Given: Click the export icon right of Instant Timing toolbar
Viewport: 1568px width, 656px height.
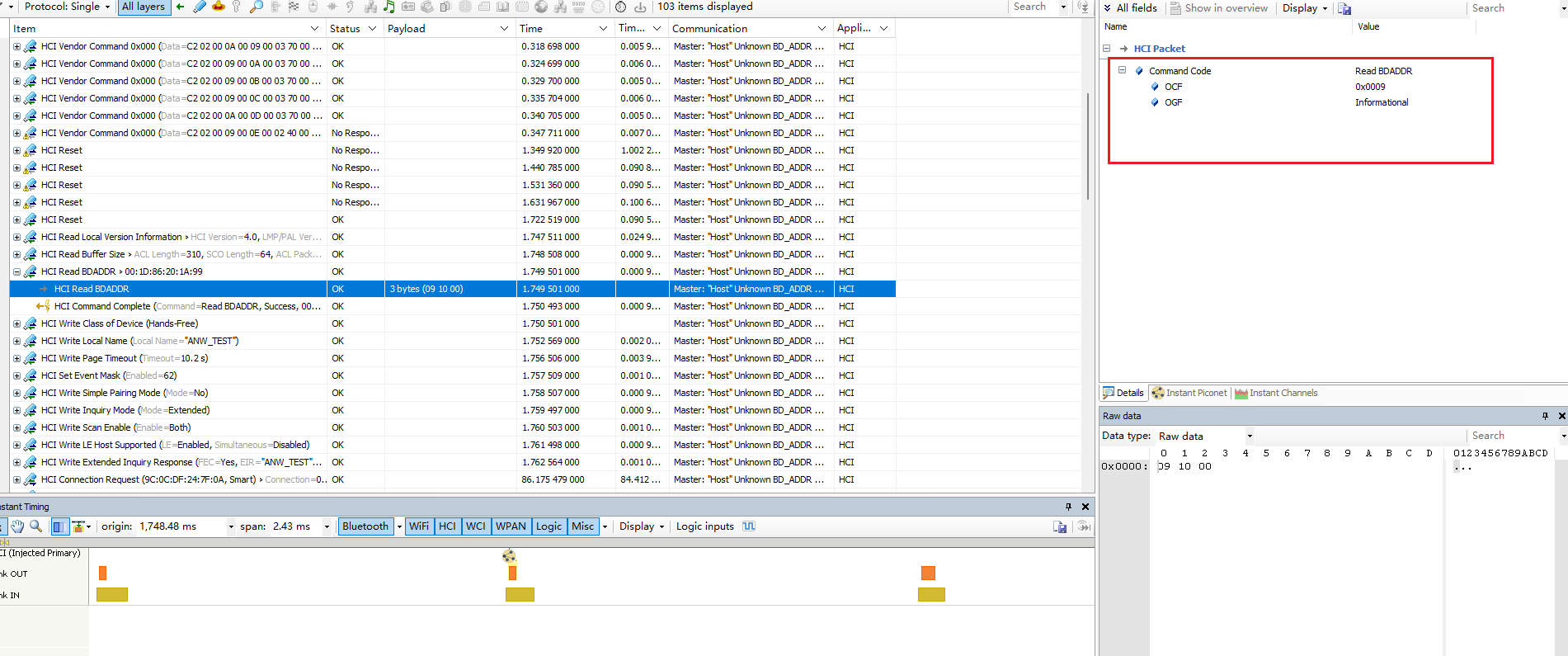Looking at the screenshot, I should (1060, 526).
